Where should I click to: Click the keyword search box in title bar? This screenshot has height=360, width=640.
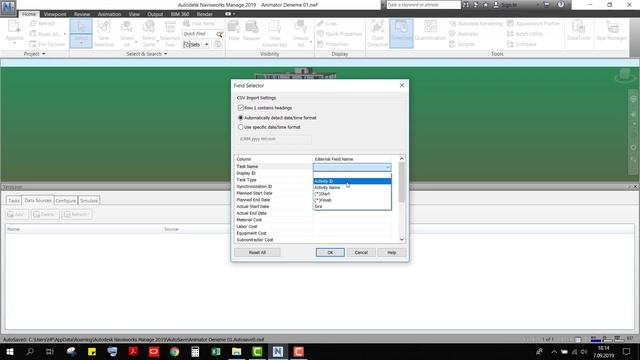coord(423,5)
